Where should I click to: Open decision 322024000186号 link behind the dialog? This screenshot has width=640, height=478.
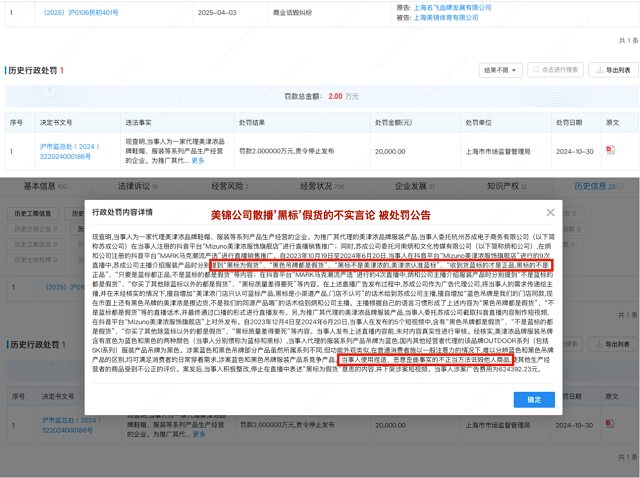tap(71, 425)
